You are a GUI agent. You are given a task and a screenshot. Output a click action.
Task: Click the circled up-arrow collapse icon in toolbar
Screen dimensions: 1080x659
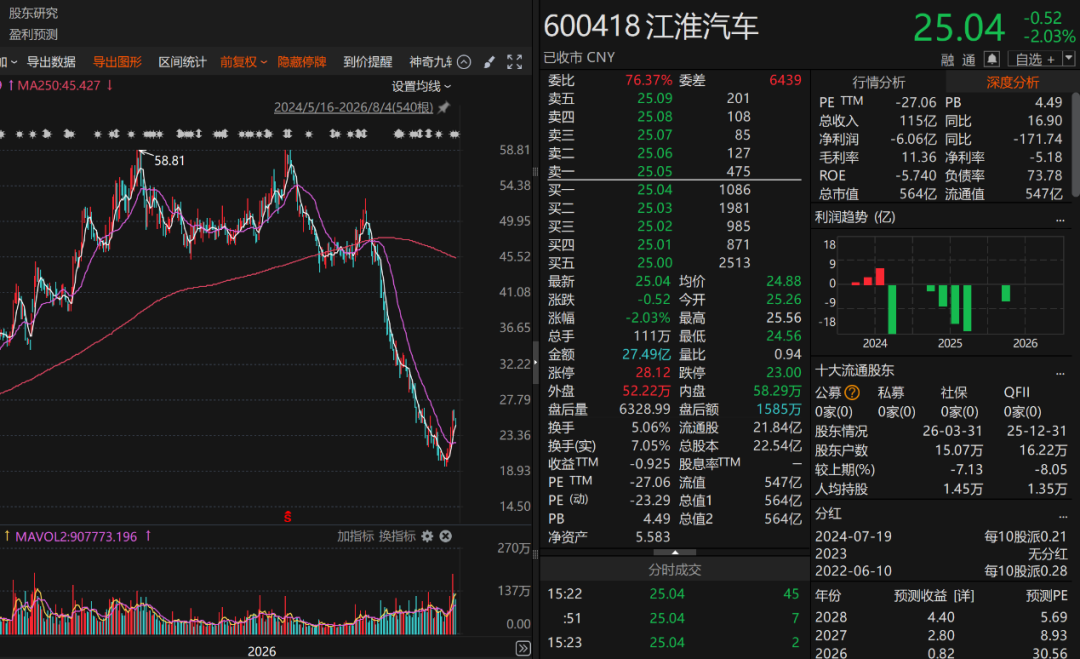[464, 62]
